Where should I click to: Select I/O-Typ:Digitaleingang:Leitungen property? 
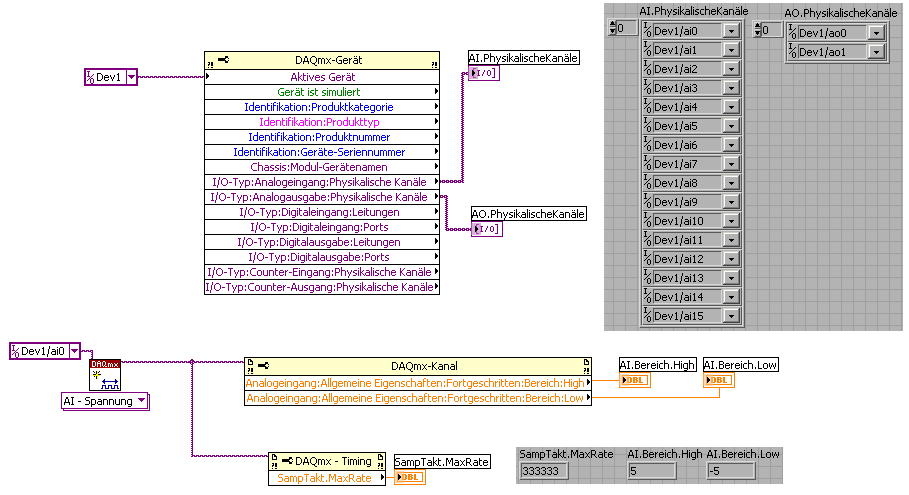tap(322, 212)
